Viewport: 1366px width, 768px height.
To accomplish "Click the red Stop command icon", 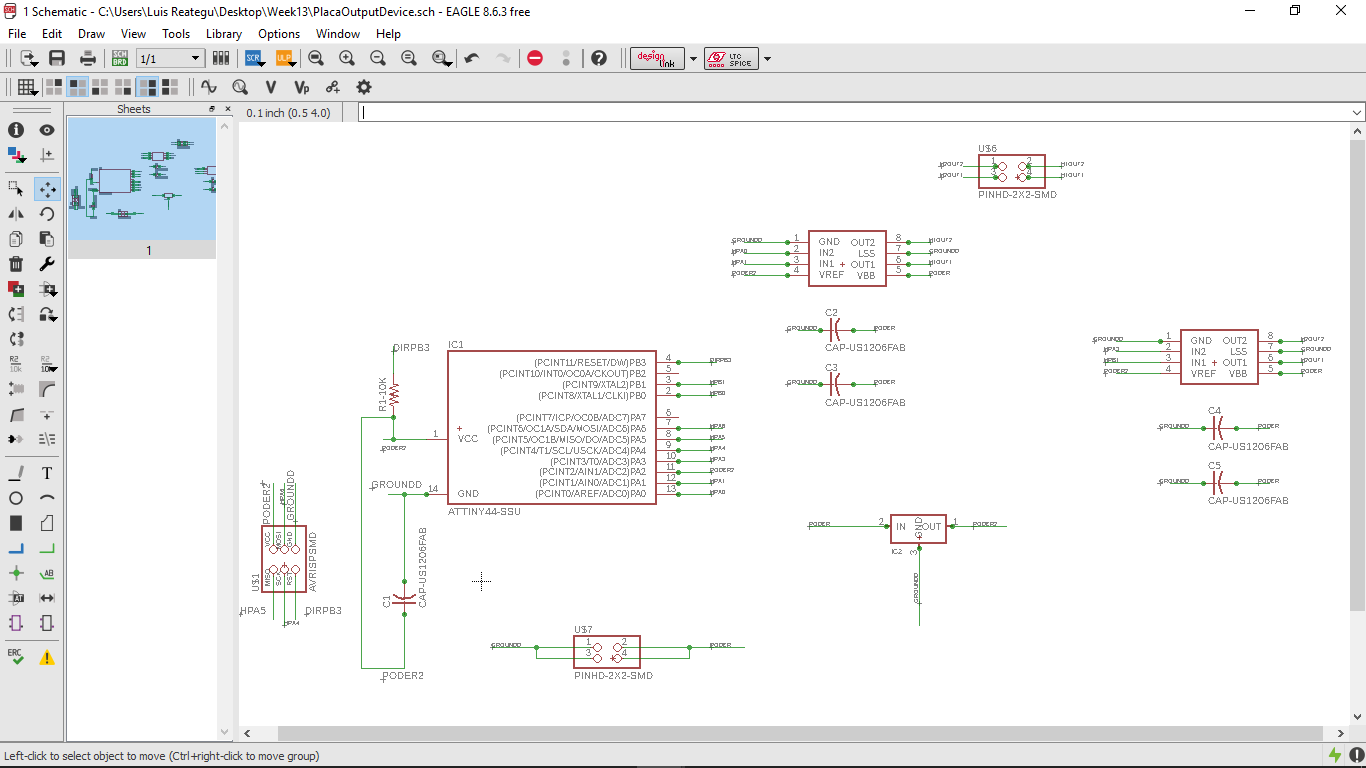I will [x=535, y=58].
